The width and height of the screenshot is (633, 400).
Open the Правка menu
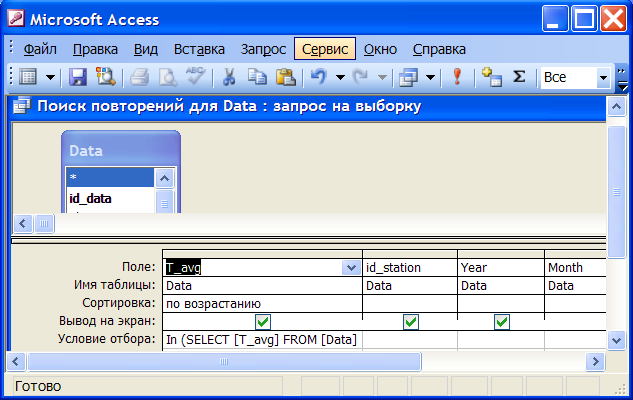[x=95, y=49]
